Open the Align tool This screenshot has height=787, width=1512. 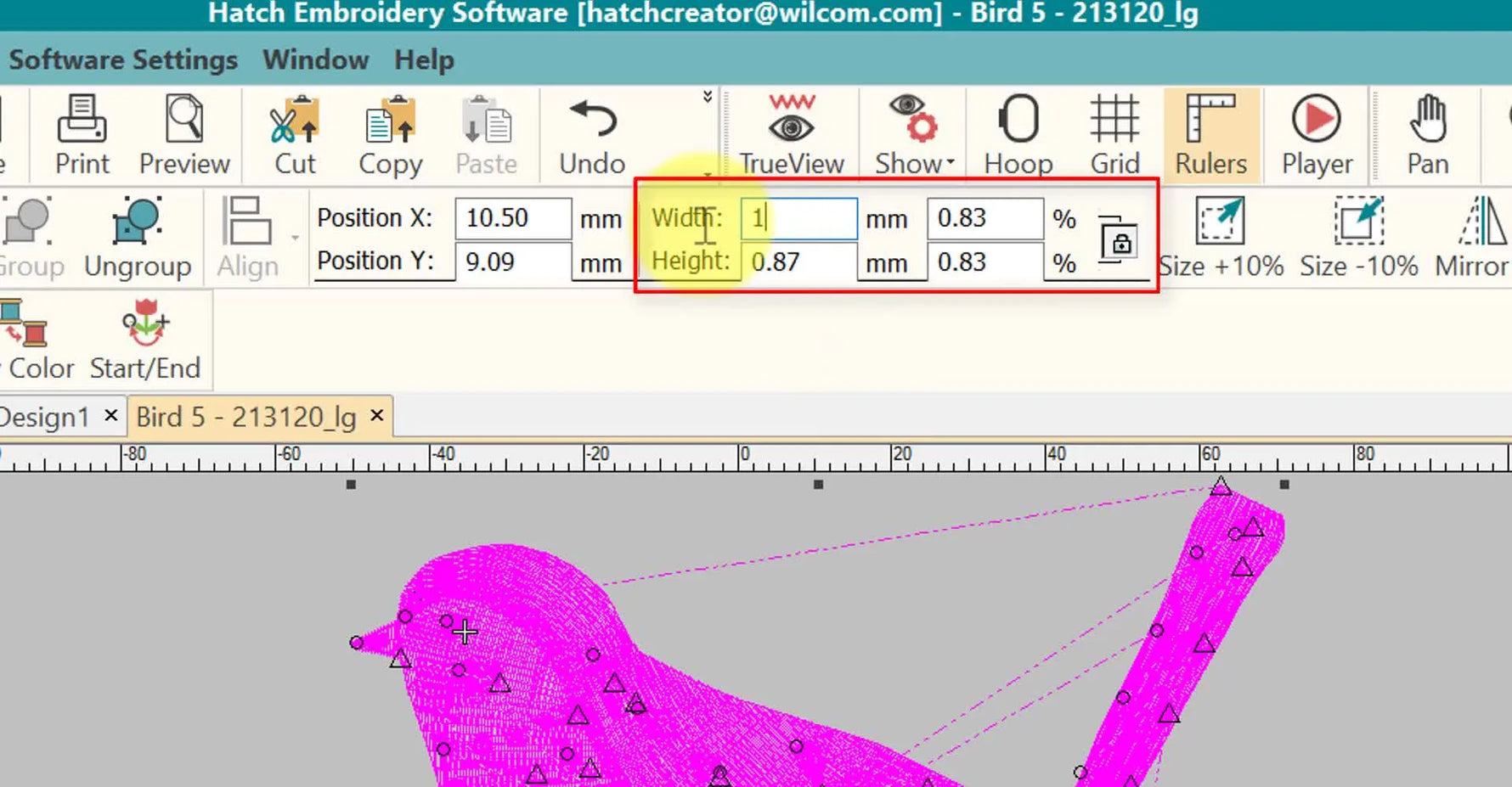247,239
